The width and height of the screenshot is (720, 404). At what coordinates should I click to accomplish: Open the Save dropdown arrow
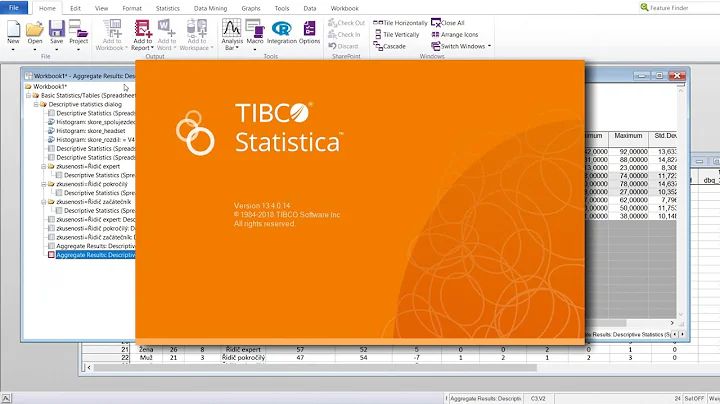(x=56, y=49)
